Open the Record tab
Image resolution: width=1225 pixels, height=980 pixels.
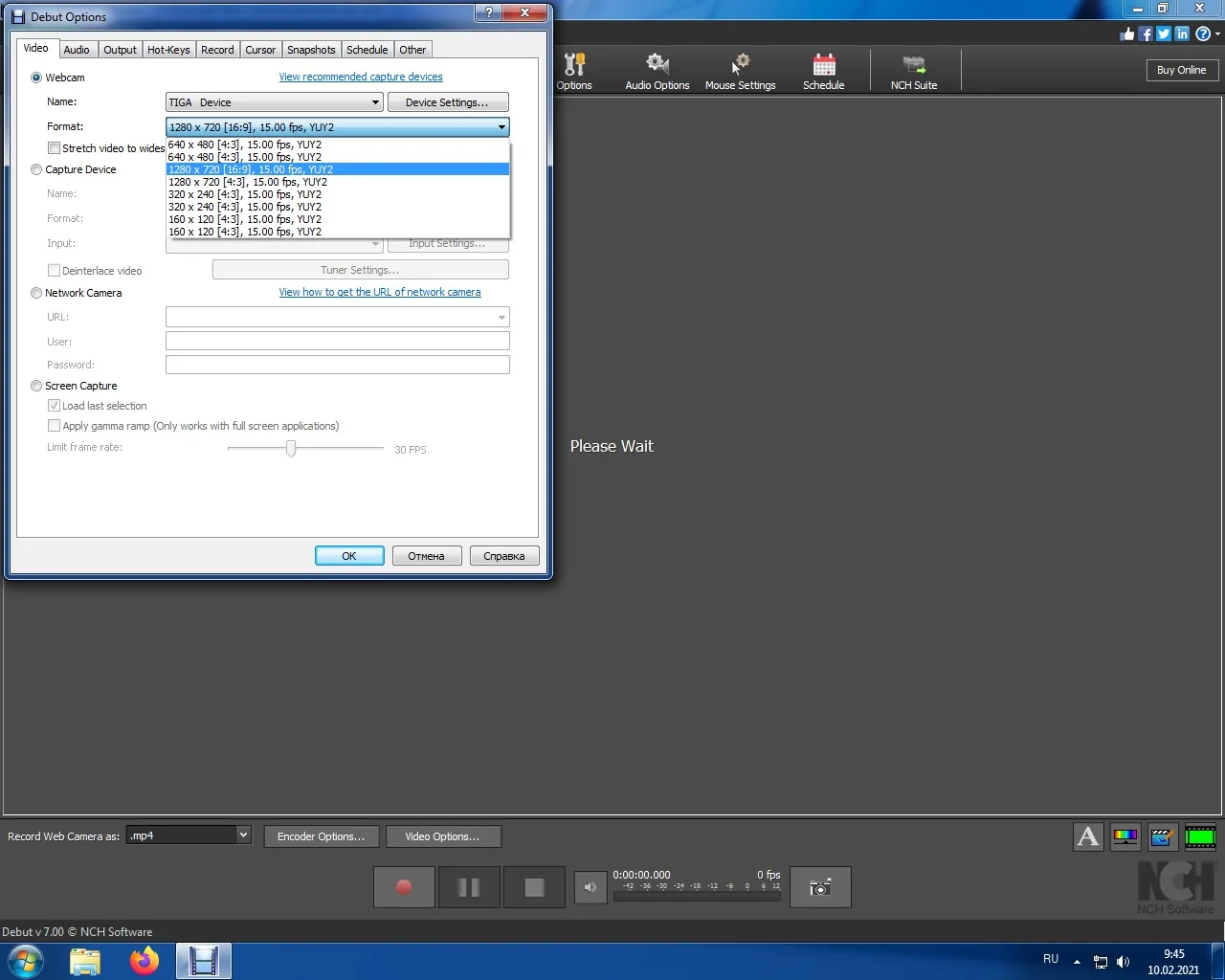click(x=217, y=50)
